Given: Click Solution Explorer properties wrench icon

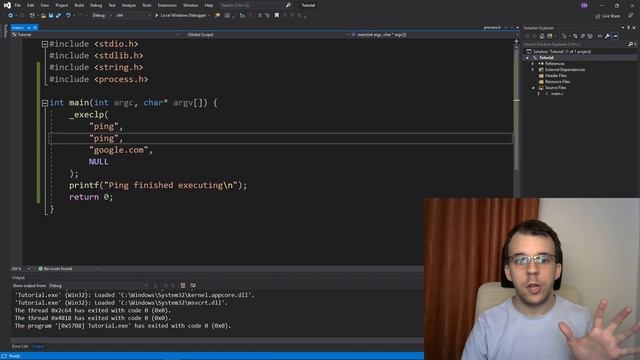Looking at the screenshot, I should click(x=607, y=36).
